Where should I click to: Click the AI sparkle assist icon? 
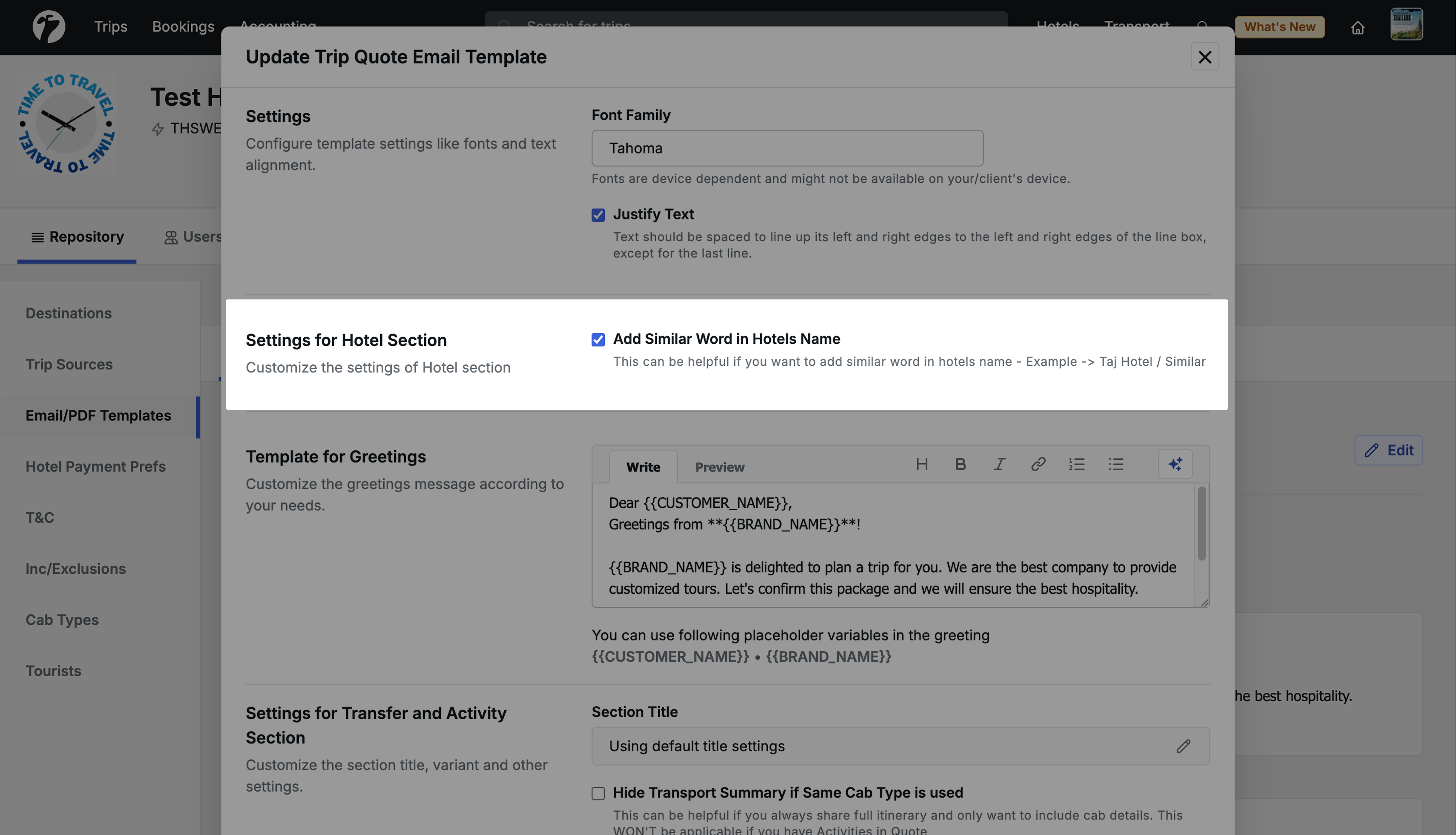(1175, 464)
